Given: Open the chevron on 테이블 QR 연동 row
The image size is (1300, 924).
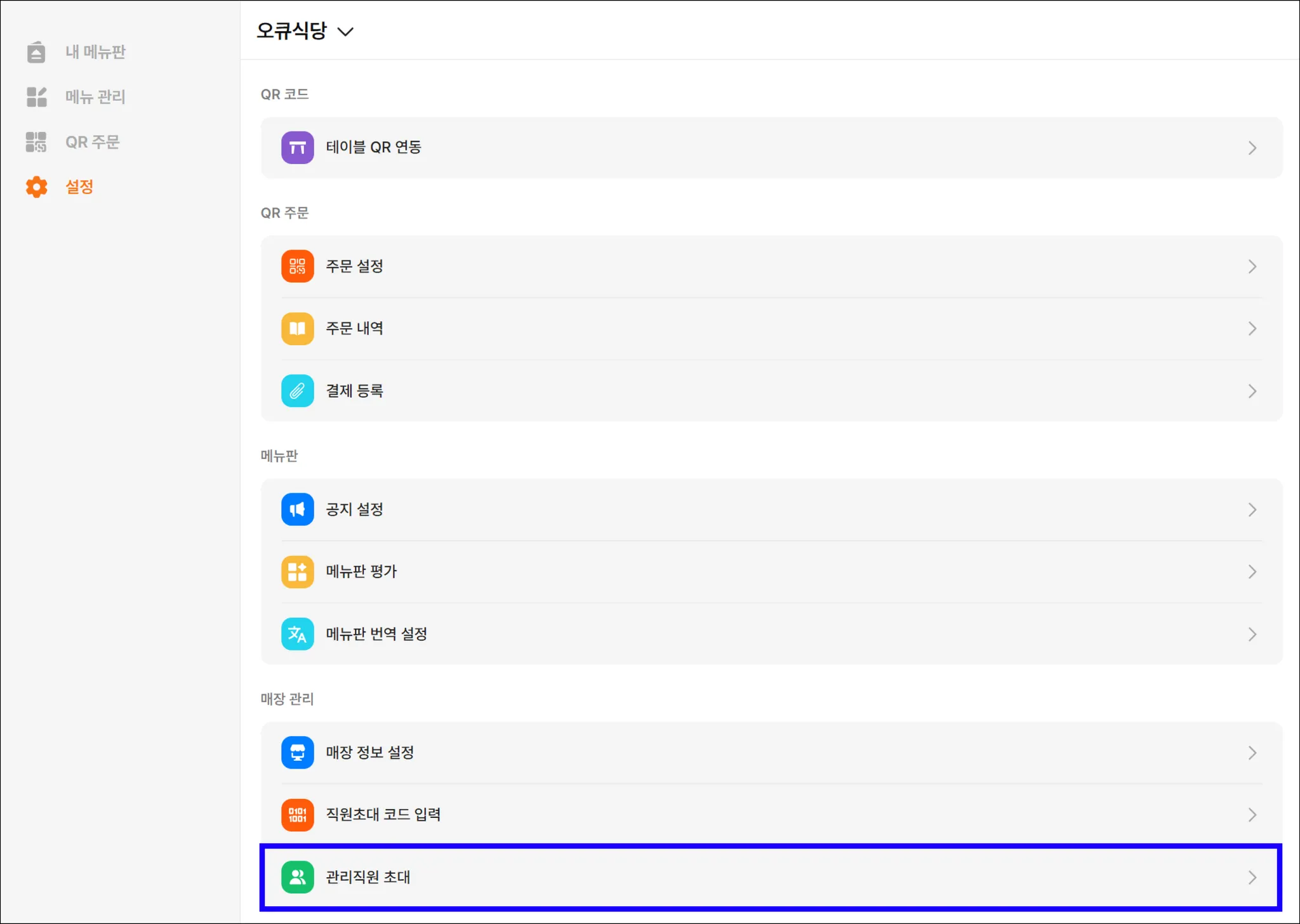Looking at the screenshot, I should (1252, 148).
